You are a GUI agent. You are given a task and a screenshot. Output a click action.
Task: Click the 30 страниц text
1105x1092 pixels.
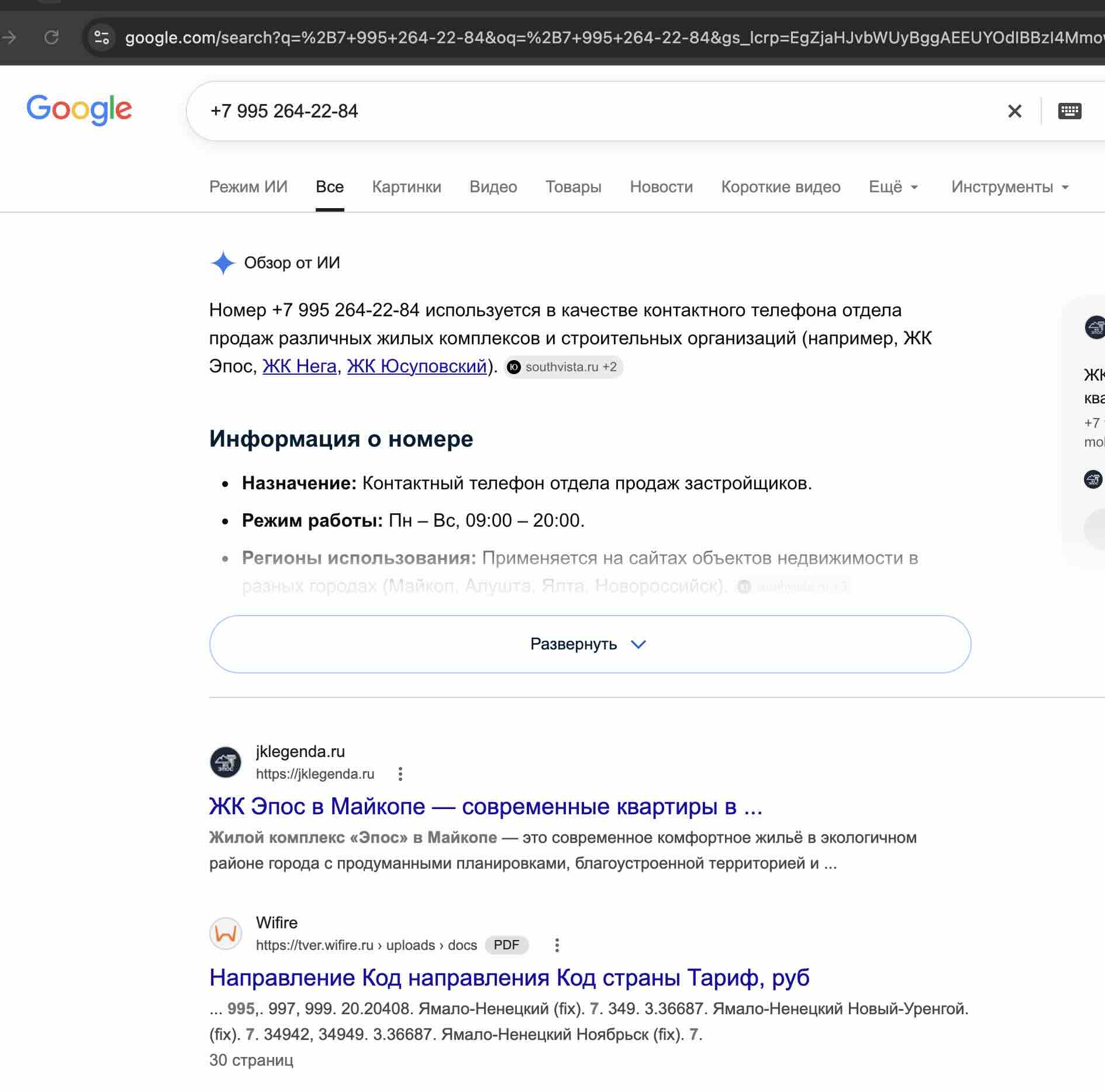click(x=251, y=1060)
